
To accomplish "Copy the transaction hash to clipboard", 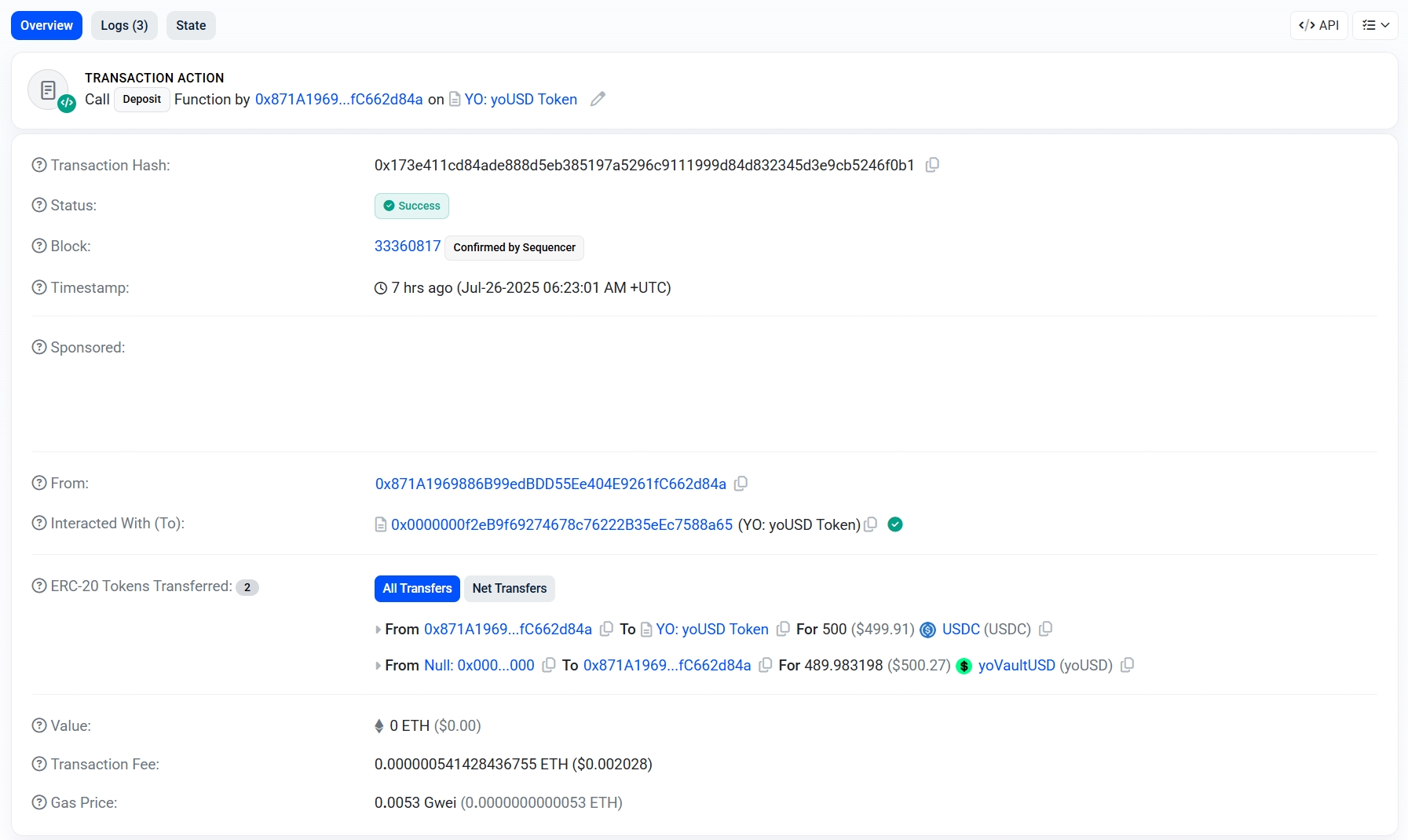I will [932, 165].
